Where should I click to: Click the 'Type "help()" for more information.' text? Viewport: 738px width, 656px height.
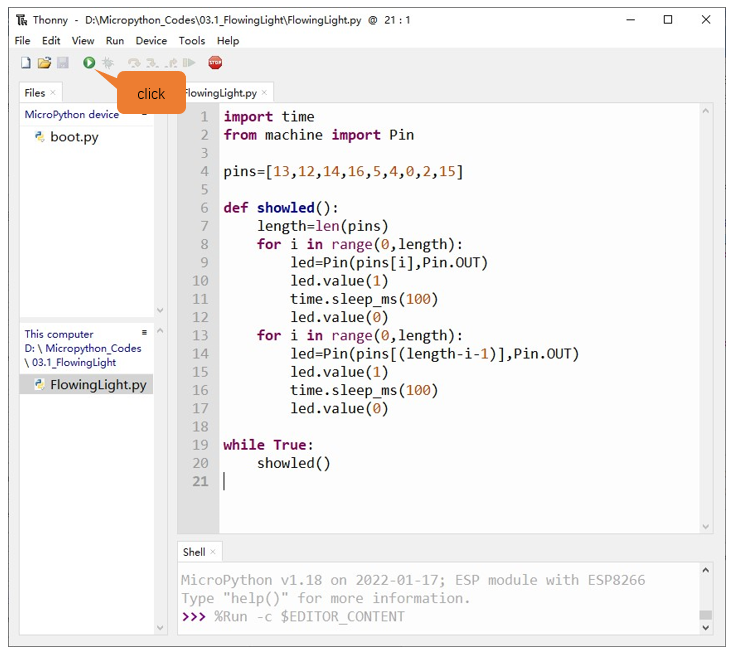tap(325, 598)
